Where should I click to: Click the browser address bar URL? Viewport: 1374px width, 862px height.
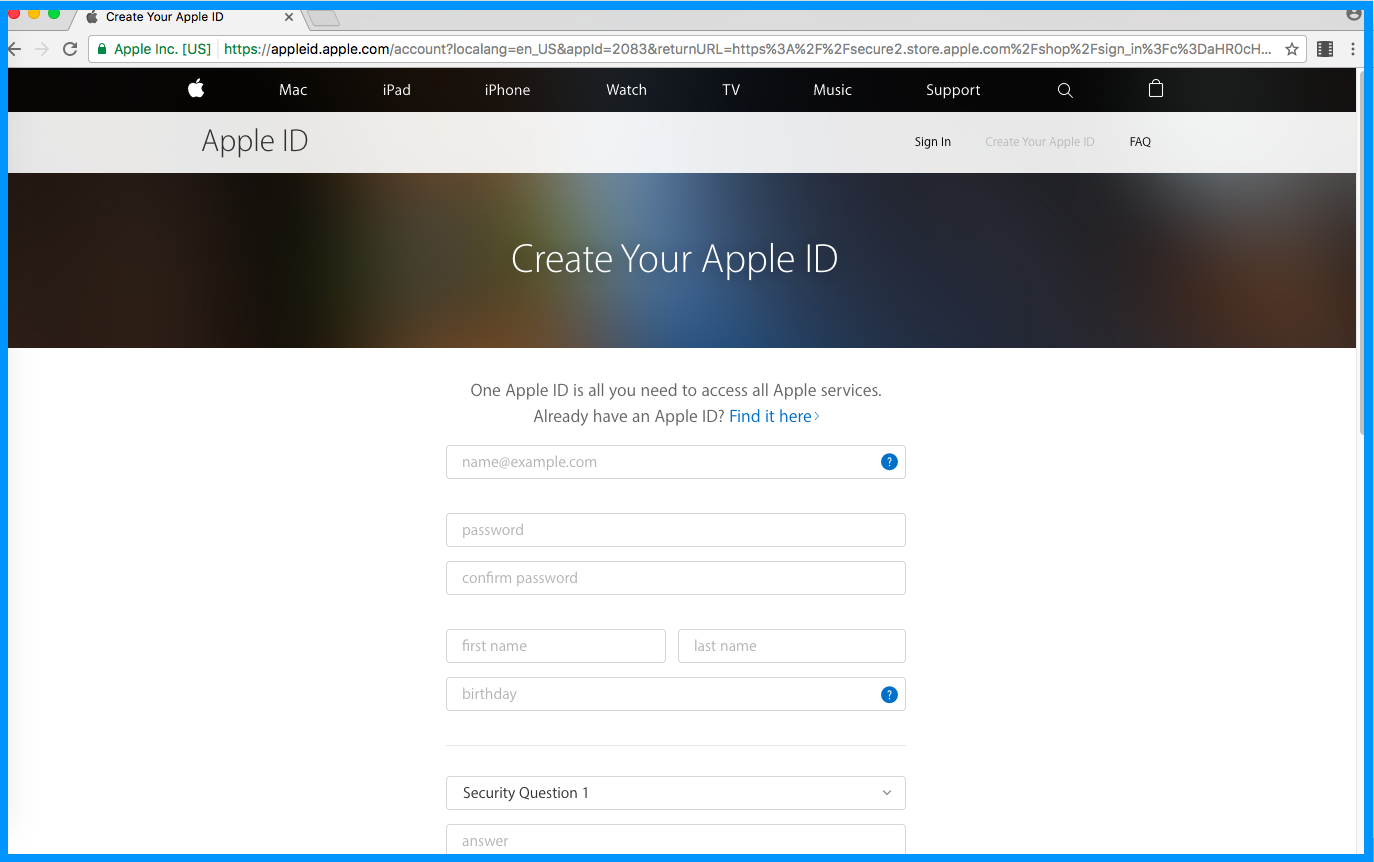pyautogui.click(x=748, y=49)
